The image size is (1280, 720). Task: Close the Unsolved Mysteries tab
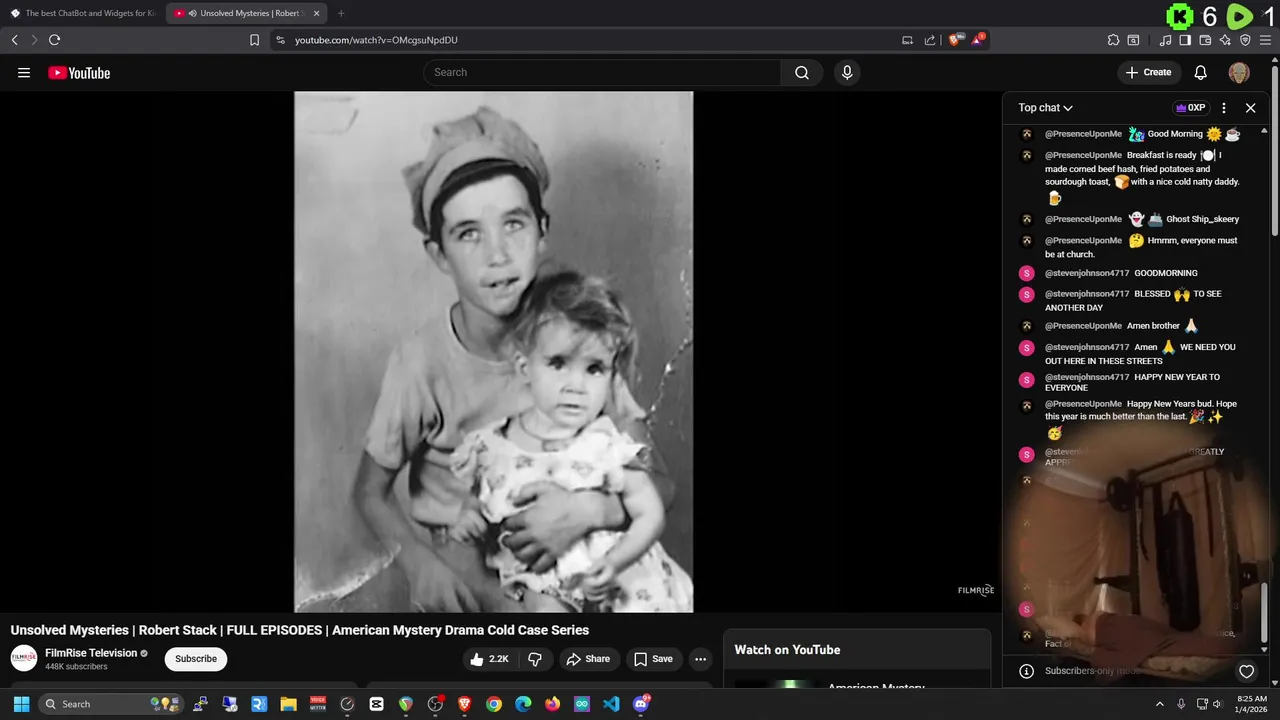317,13
